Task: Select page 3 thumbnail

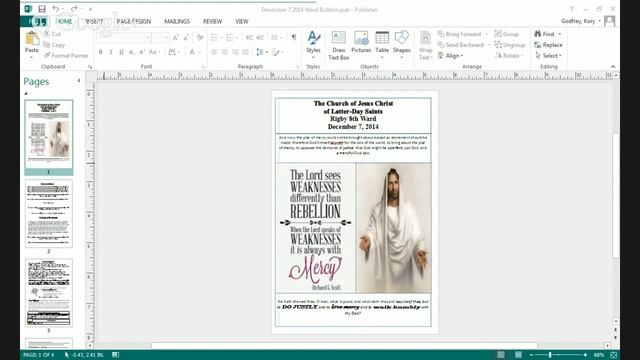Action: point(49,292)
